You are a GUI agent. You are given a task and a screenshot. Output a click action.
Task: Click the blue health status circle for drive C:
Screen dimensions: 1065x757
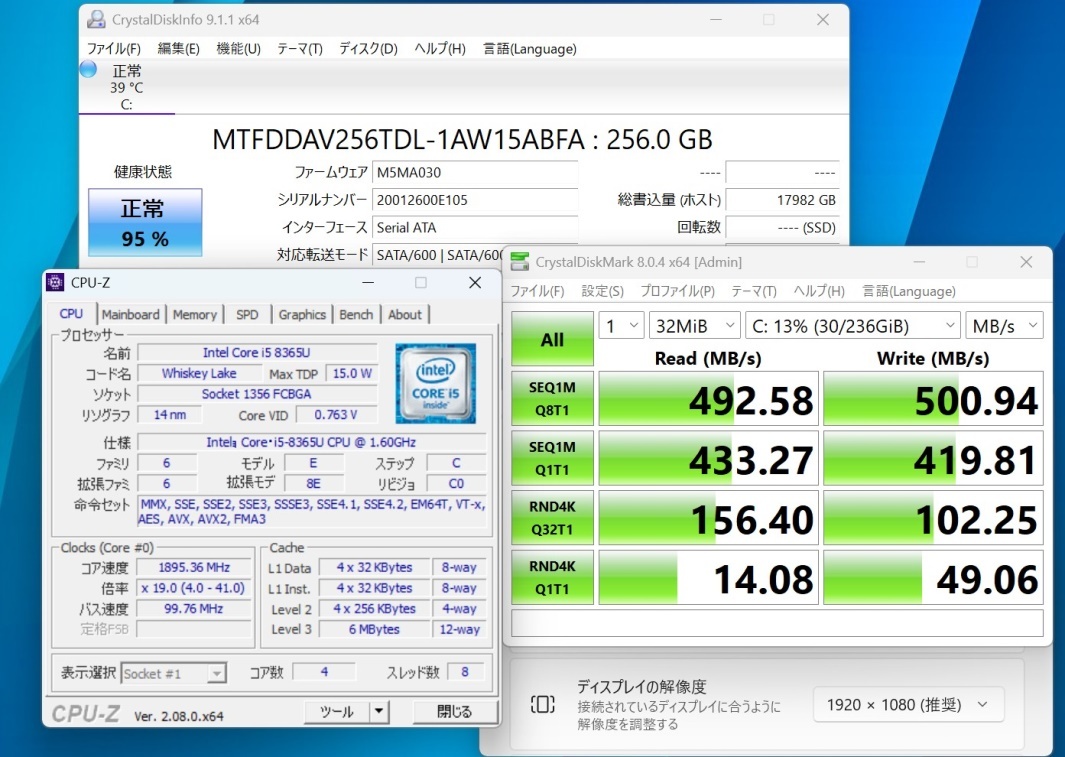pyautogui.click(x=88, y=69)
